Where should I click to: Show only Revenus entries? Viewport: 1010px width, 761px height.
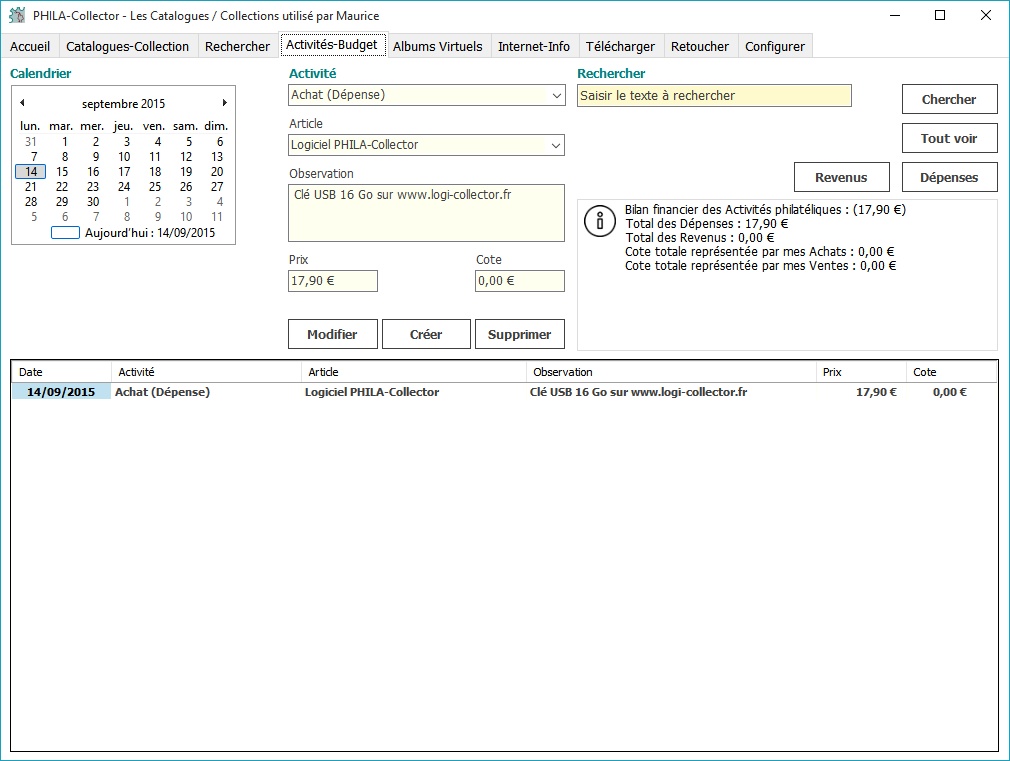point(841,177)
